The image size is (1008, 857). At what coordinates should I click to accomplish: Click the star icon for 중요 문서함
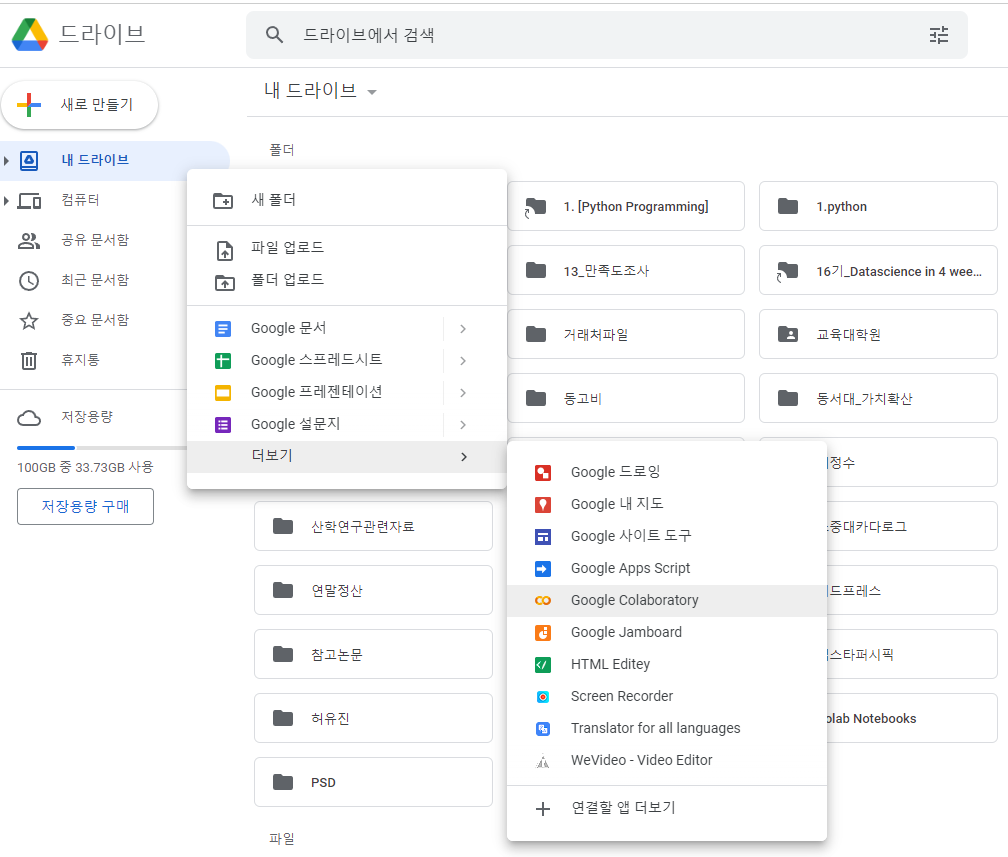[x=29, y=320]
